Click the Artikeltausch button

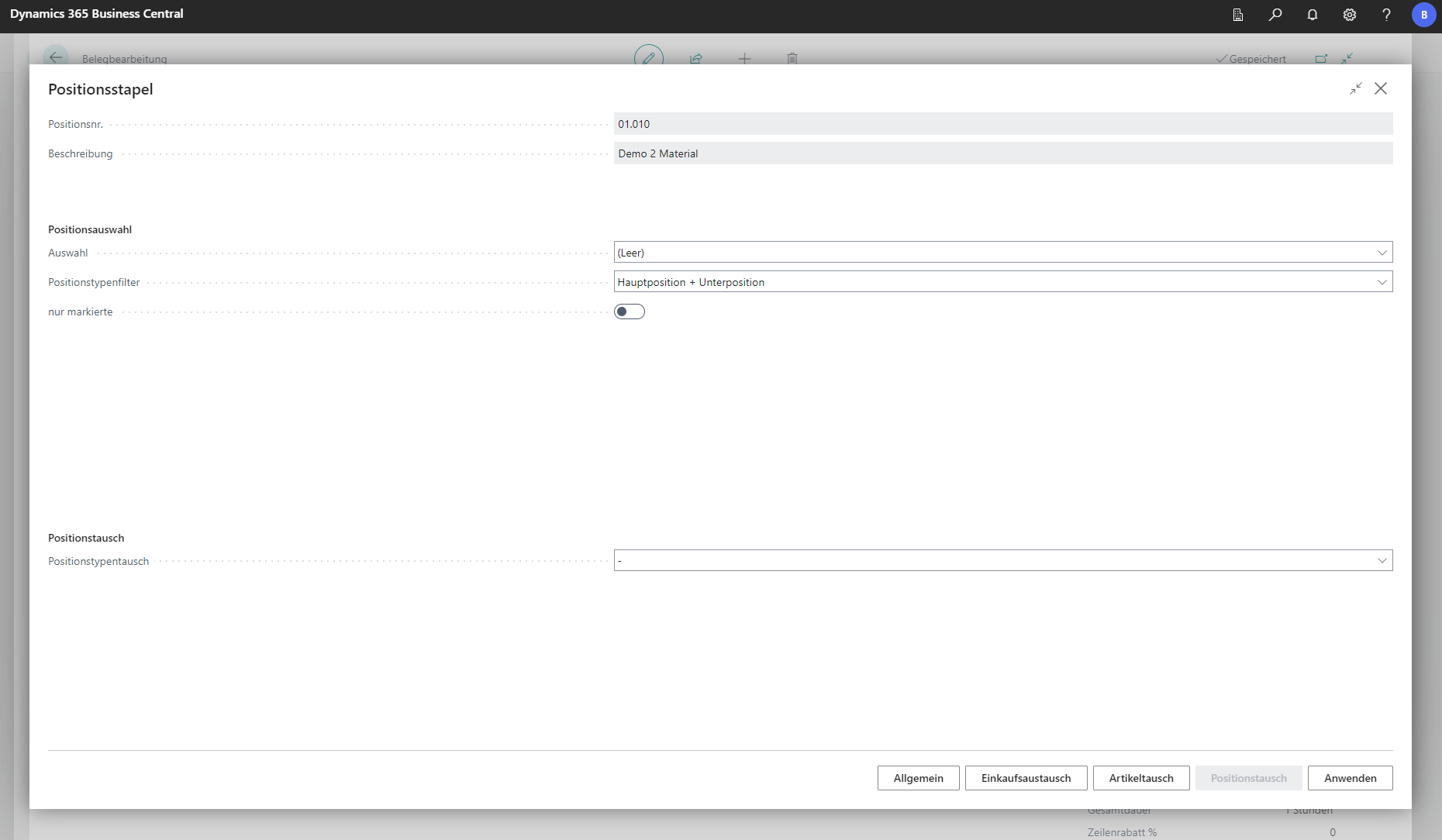coord(1141,778)
